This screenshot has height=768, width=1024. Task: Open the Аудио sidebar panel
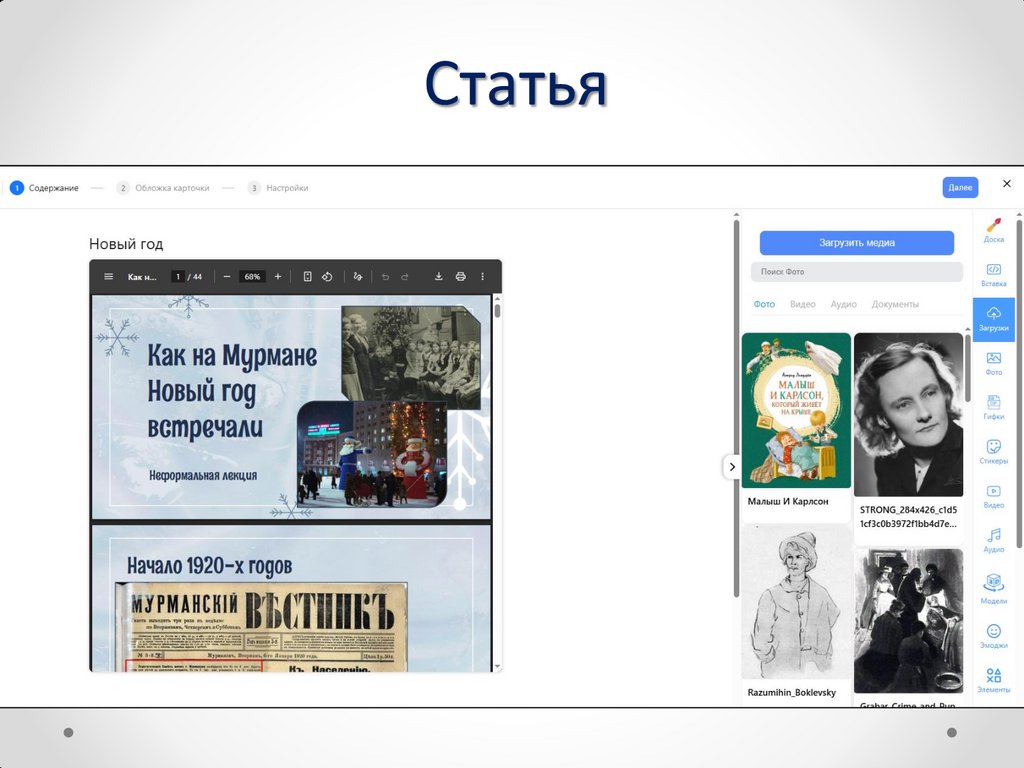[x=993, y=541]
